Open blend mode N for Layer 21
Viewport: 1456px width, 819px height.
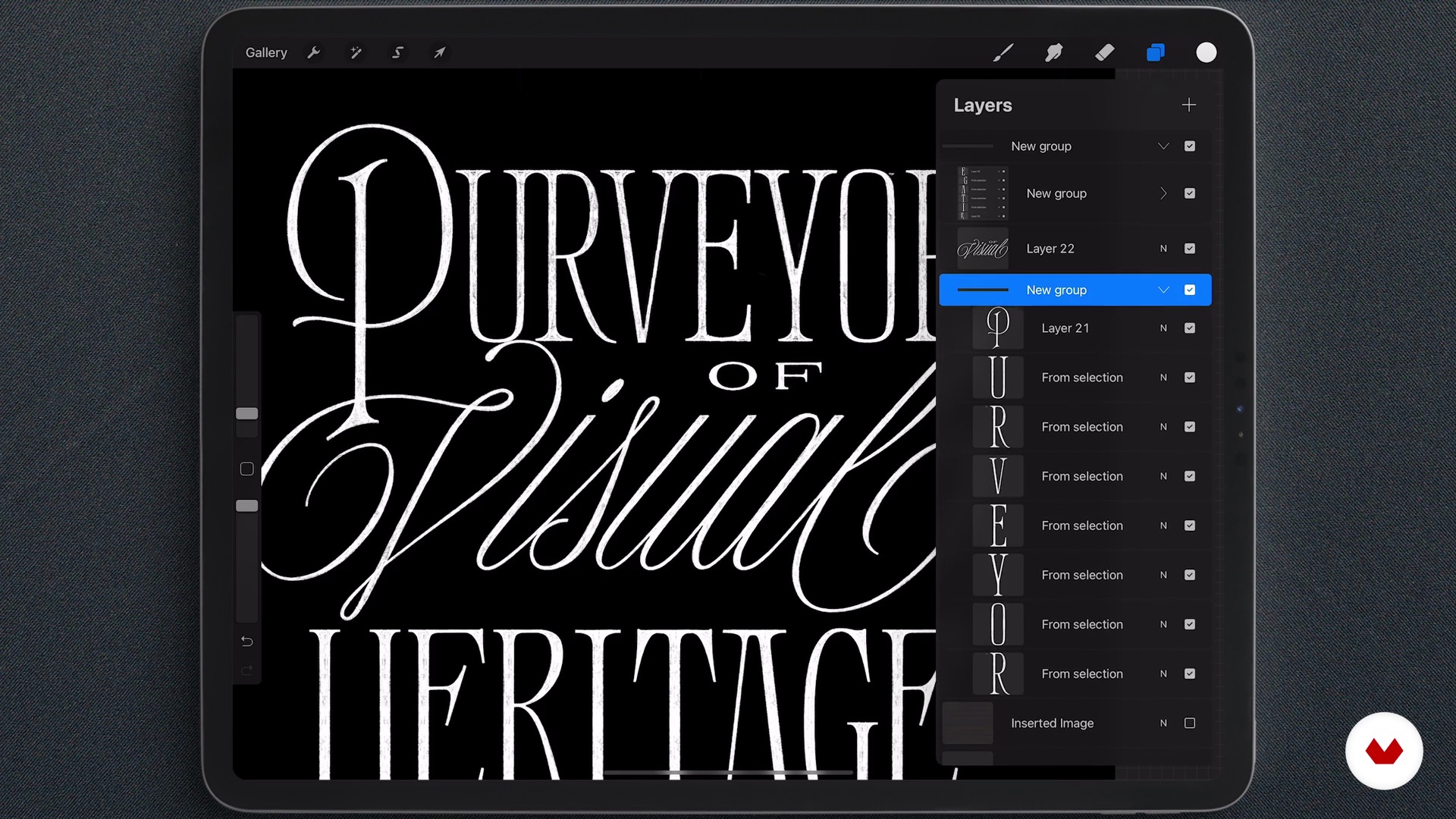click(1163, 328)
